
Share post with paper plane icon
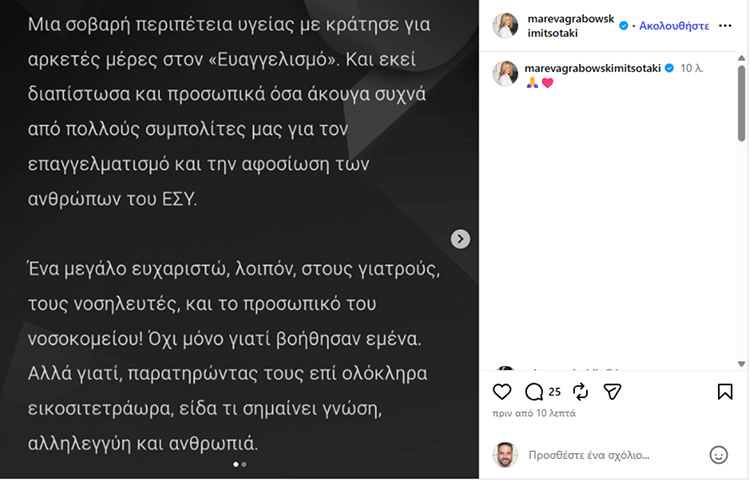point(613,391)
